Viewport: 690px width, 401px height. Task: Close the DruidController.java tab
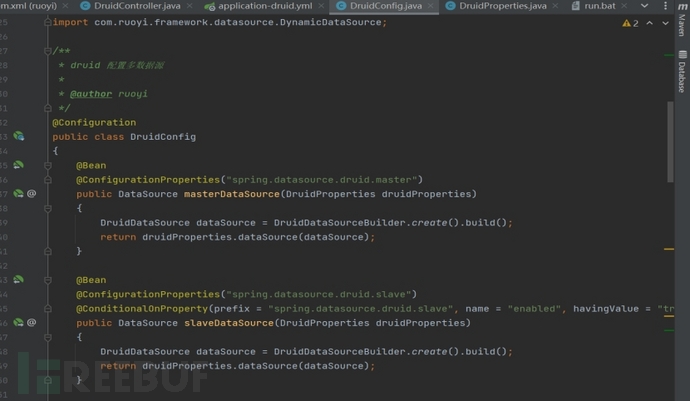click(190, 6)
